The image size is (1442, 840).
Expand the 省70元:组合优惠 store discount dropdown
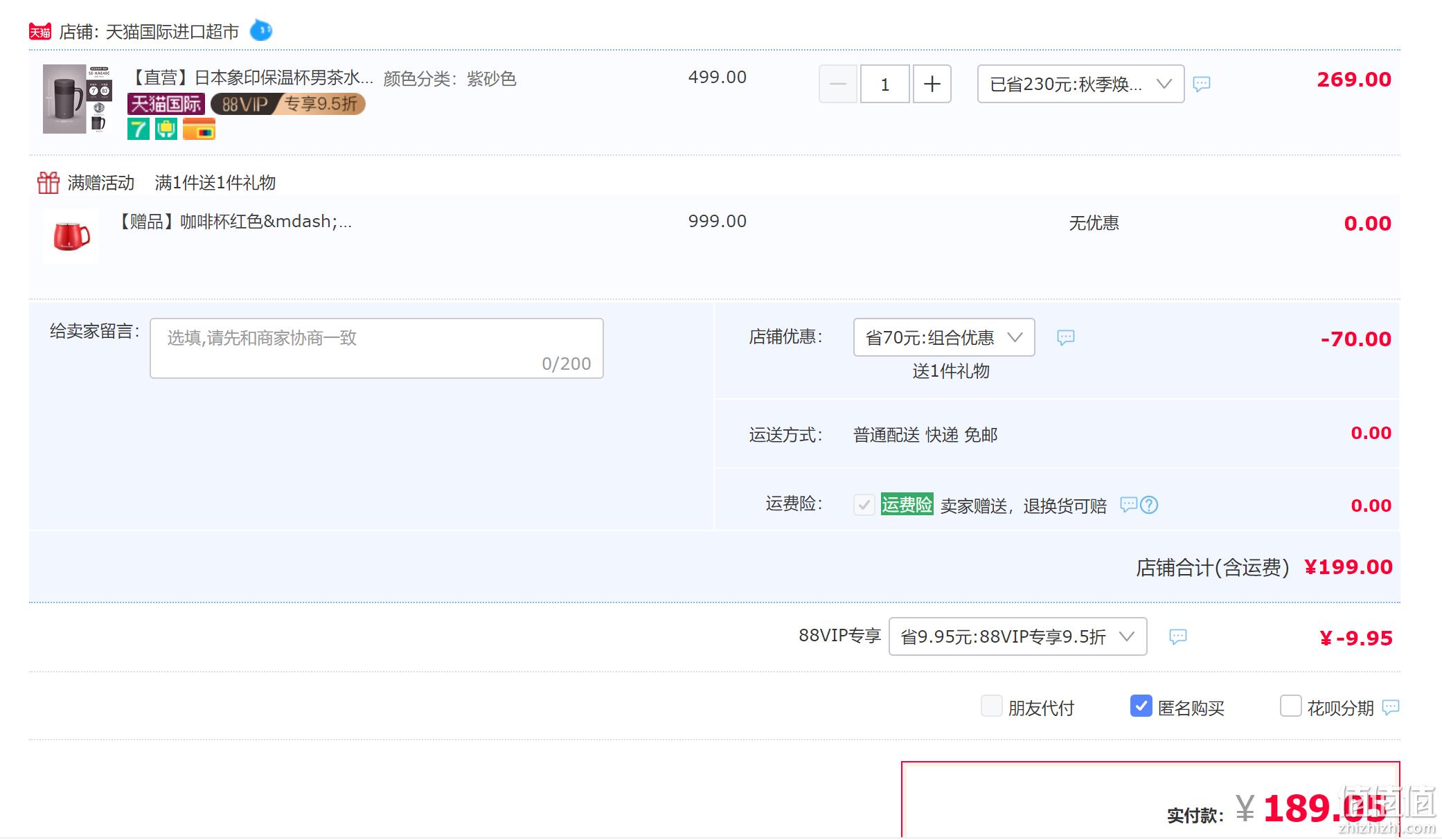click(x=944, y=337)
